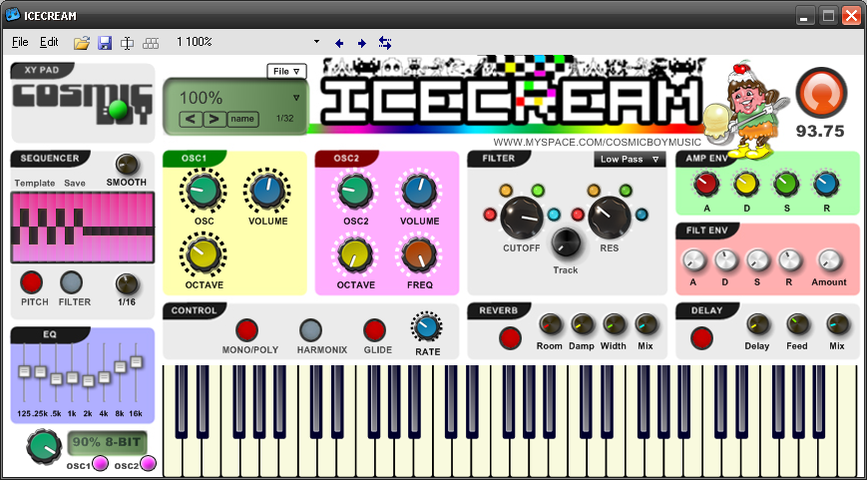Click the 16k EQ slider handle
867x480 pixels.
137,362
